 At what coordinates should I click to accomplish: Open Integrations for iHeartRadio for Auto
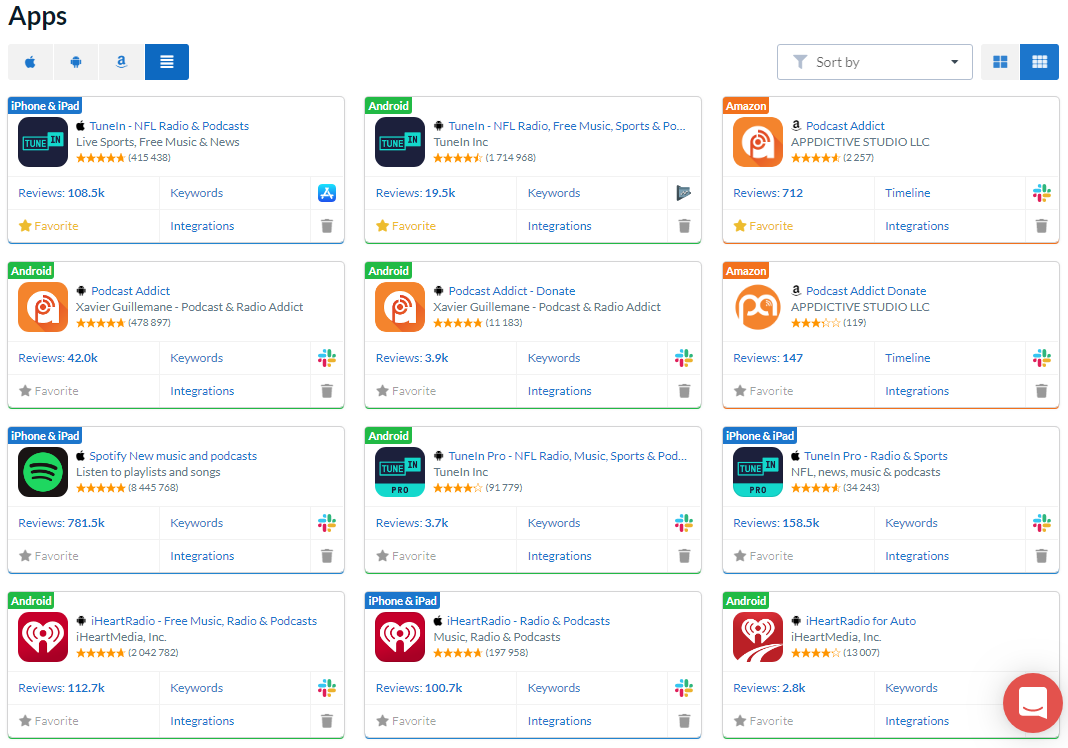917,720
